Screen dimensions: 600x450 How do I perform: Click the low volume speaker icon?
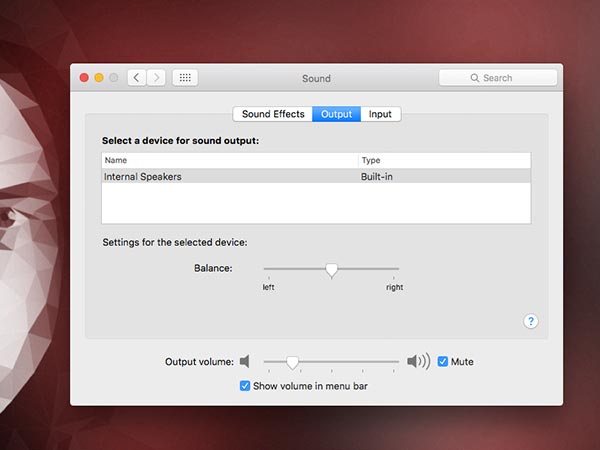click(244, 361)
